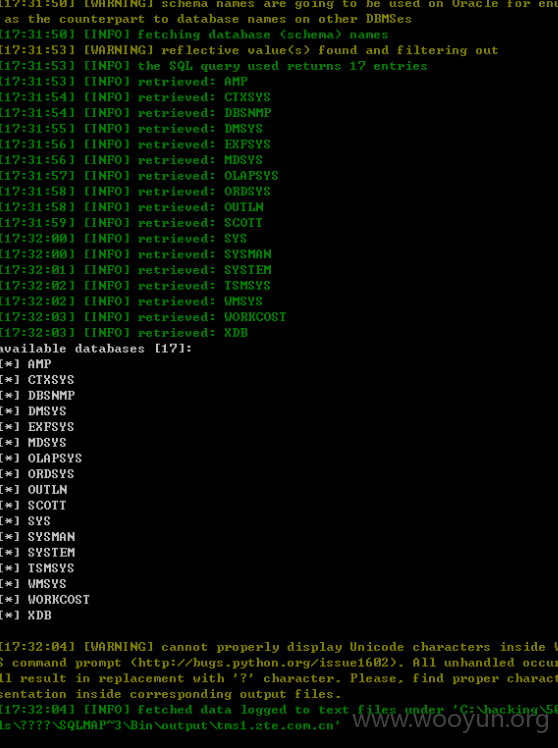Screen dimensions: 558x748
Task: Select the log line "retrieved: MDSYS"
Action: click(131, 160)
